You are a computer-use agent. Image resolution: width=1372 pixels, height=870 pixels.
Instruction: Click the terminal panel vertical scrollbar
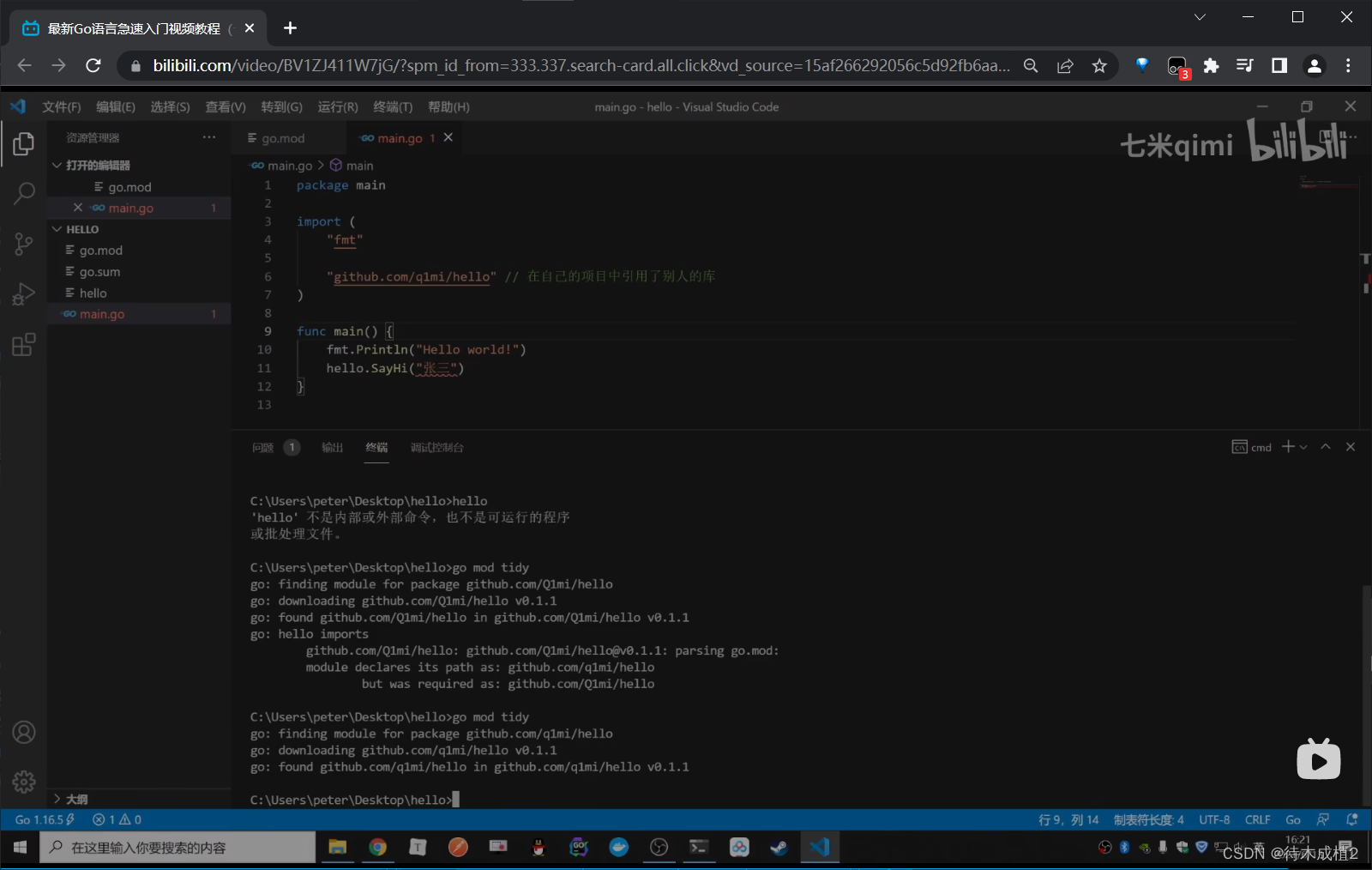pyautogui.click(x=1366, y=695)
